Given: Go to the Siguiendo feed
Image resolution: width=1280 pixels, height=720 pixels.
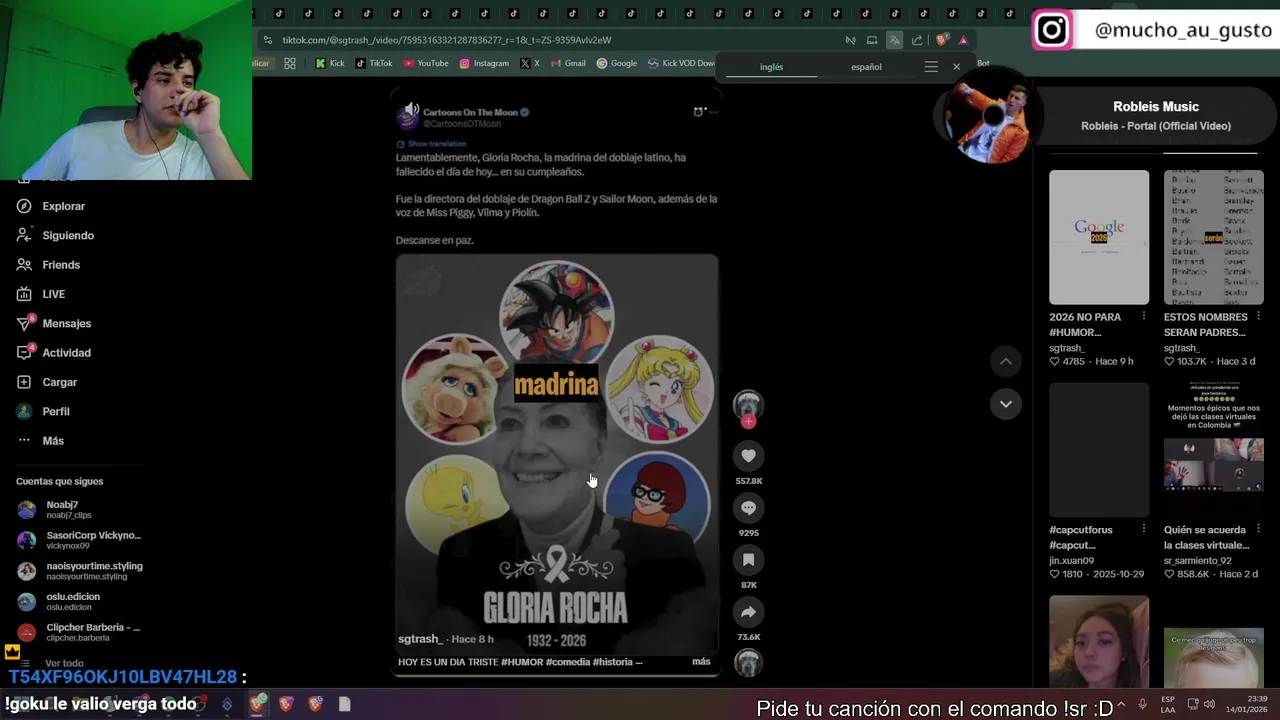Looking at the screenshot, I should coord(55,235).
